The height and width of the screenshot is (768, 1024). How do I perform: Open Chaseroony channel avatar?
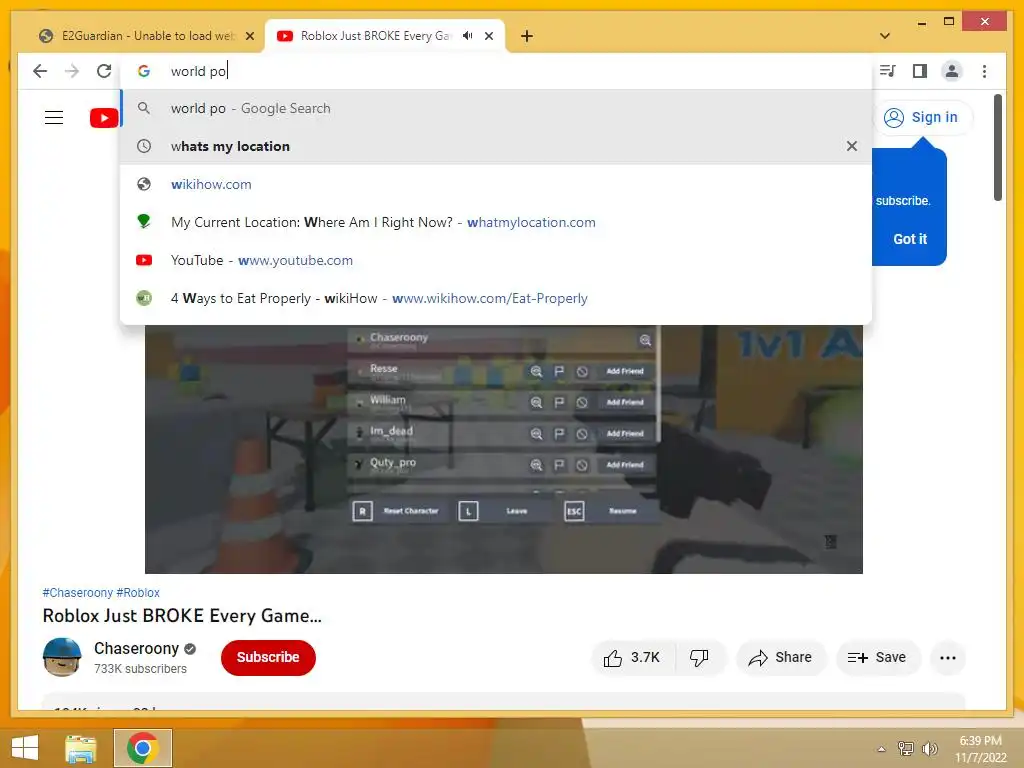click(62, 657)
